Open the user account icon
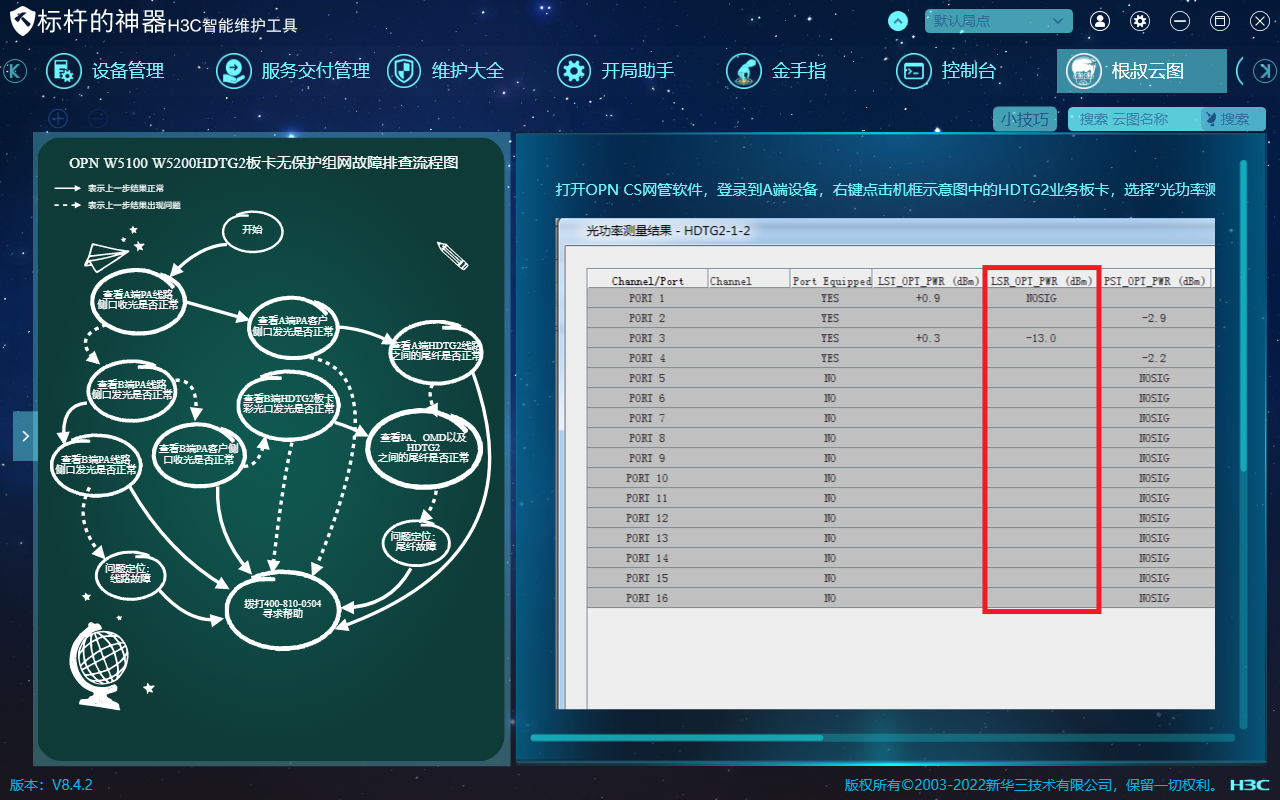The width and height of the screenshot is (1280, 800). click(1100, 21)
